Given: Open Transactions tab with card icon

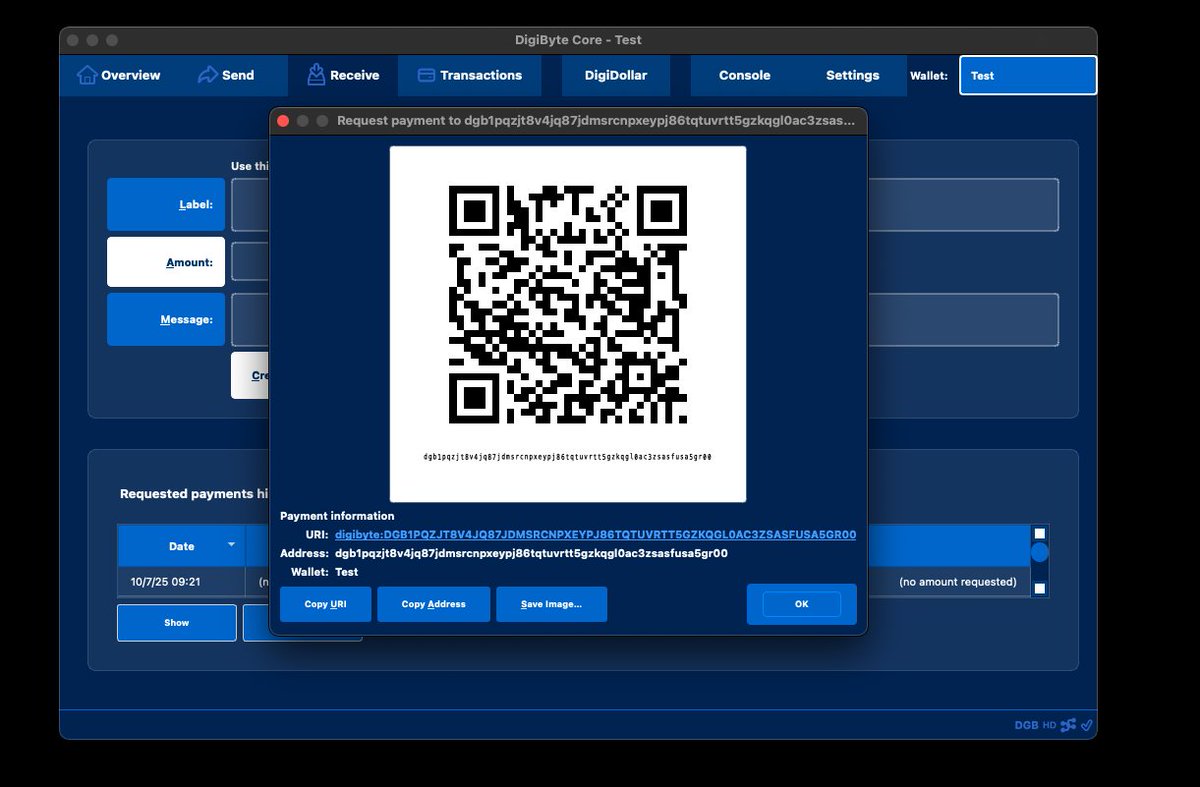Looking at the screenshot, I should 469,75.
